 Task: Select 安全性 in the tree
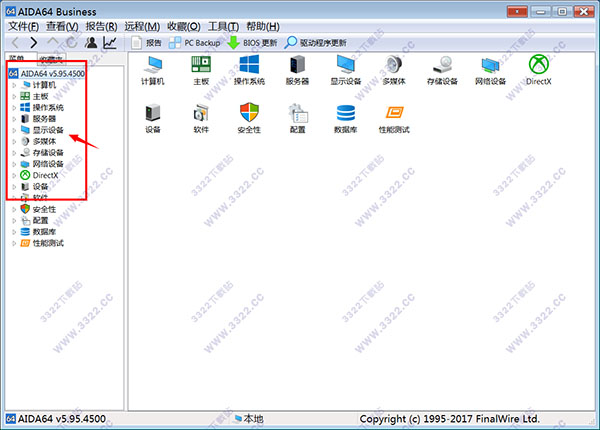pos(44,209)
